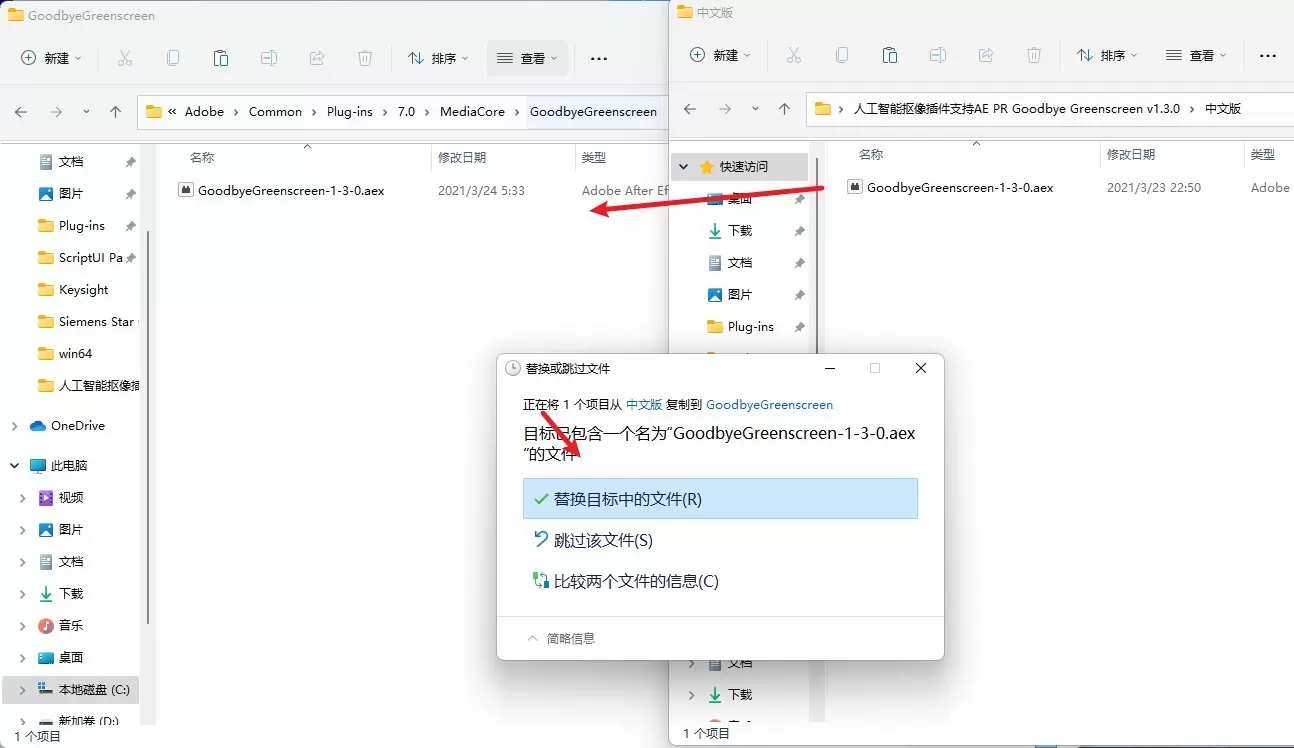1294x748 pixels.
Task: Open more options (…) in 中文版 toolbar
Action: 1268,55
